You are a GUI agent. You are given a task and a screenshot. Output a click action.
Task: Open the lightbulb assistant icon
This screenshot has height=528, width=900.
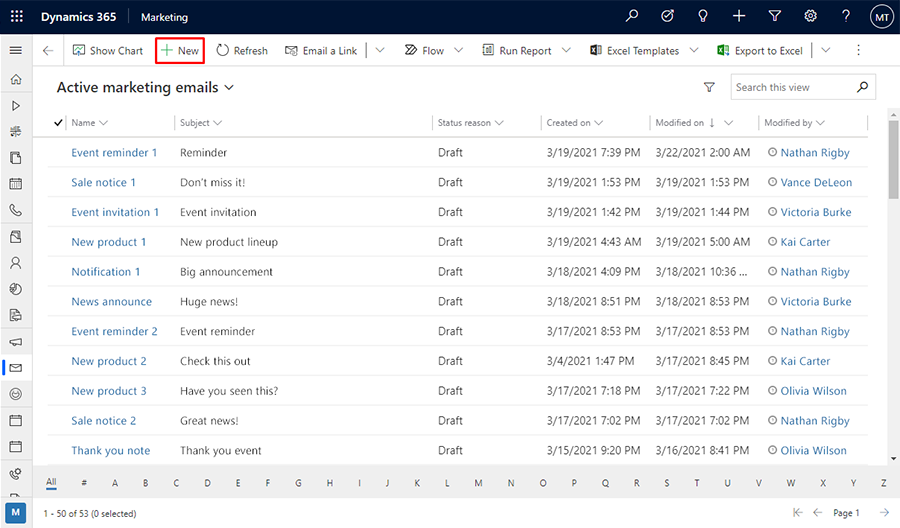(x=703, y=16)
